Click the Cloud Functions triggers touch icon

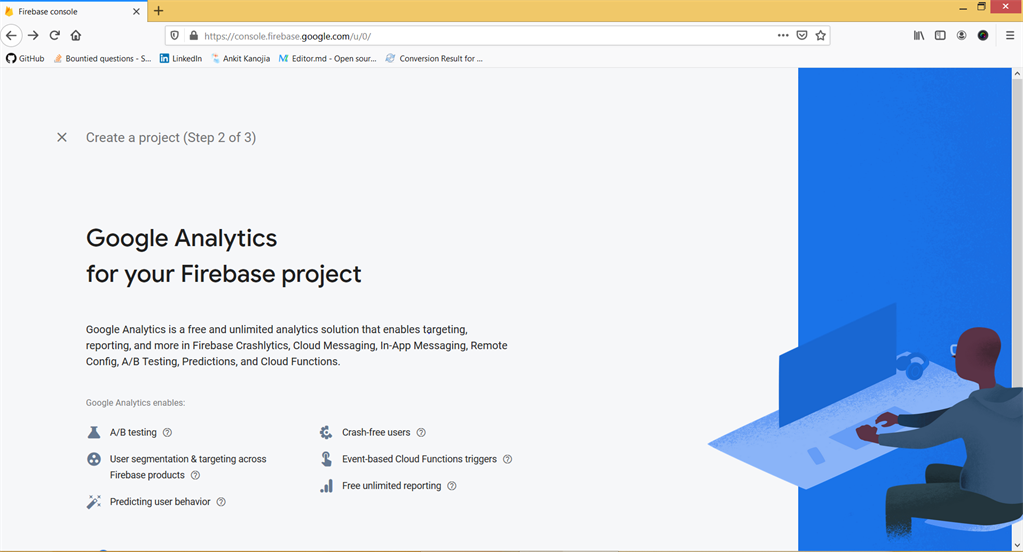point(326,459)
